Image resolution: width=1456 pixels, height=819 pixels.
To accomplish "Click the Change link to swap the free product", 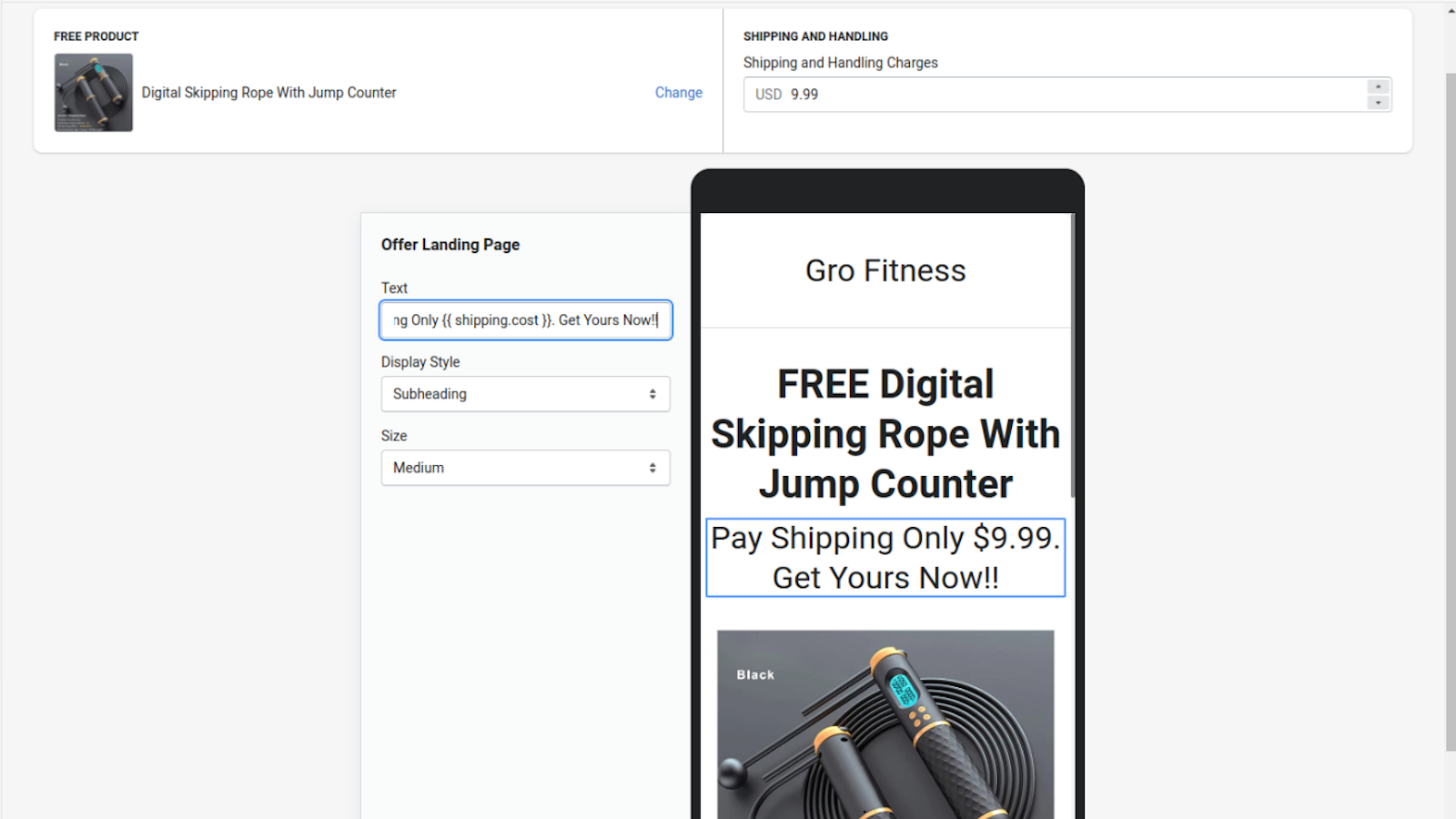I will click(678, 92).
